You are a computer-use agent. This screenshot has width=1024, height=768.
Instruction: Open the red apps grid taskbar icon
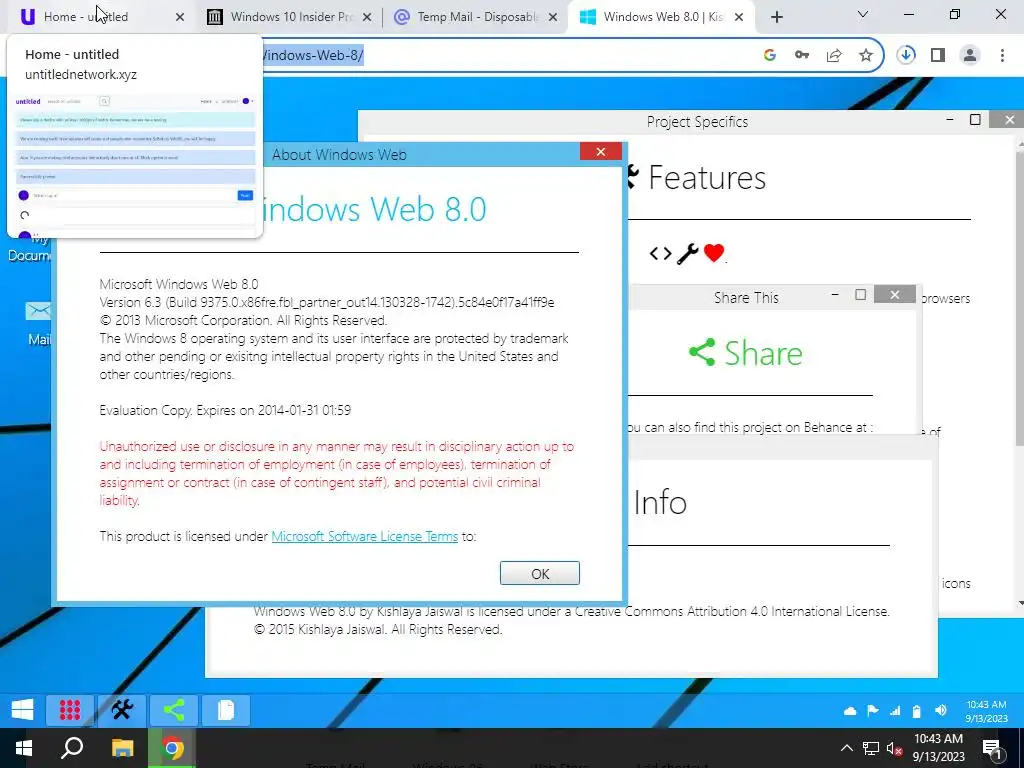point(70,710)
